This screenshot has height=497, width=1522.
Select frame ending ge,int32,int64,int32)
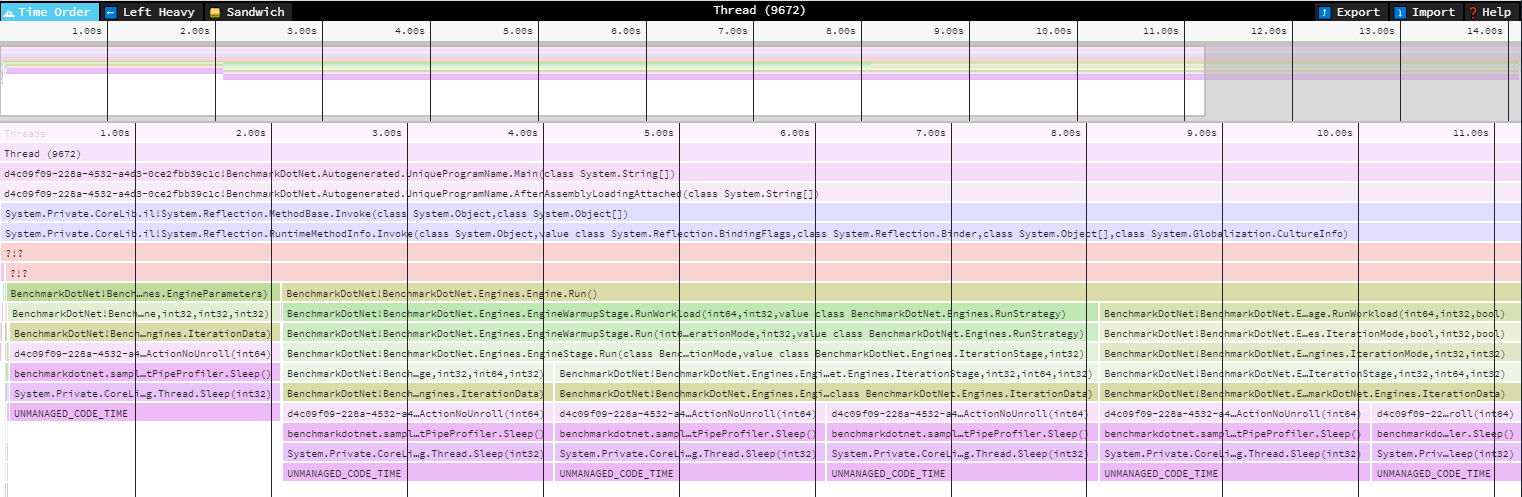tap(418, 373)
